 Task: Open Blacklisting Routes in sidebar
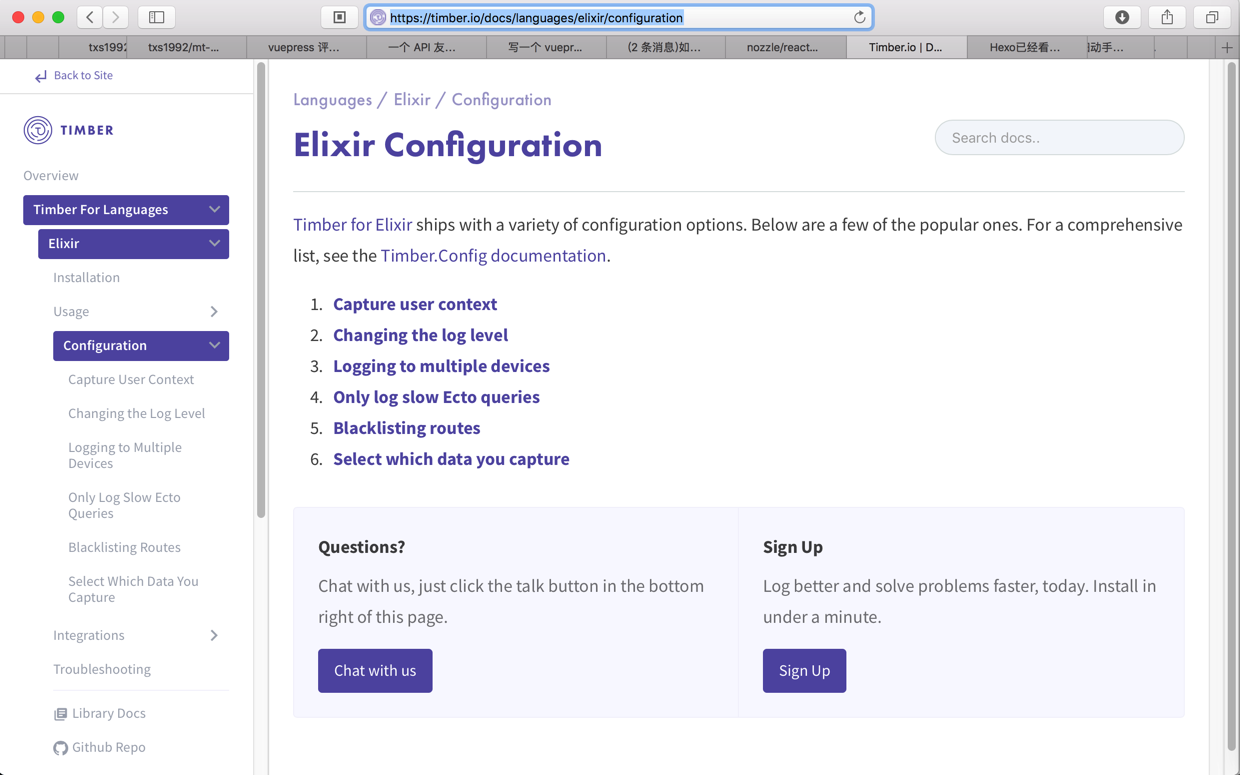pos(124,548)
